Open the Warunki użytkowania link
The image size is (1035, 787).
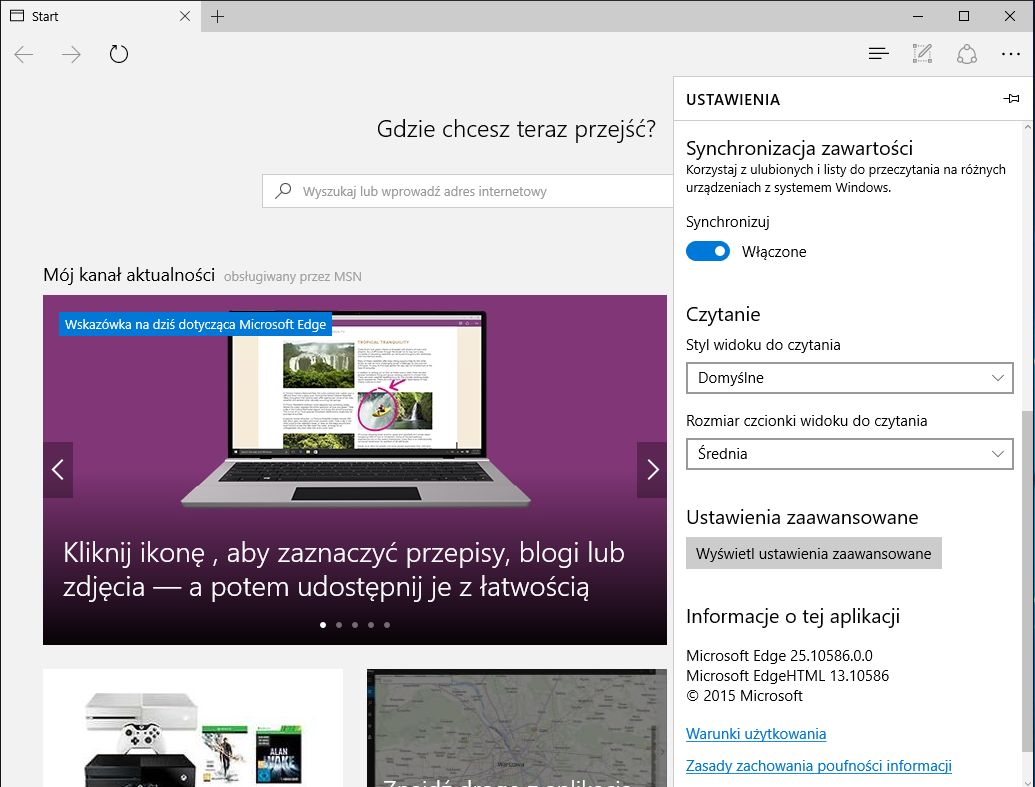click(756, 734)
